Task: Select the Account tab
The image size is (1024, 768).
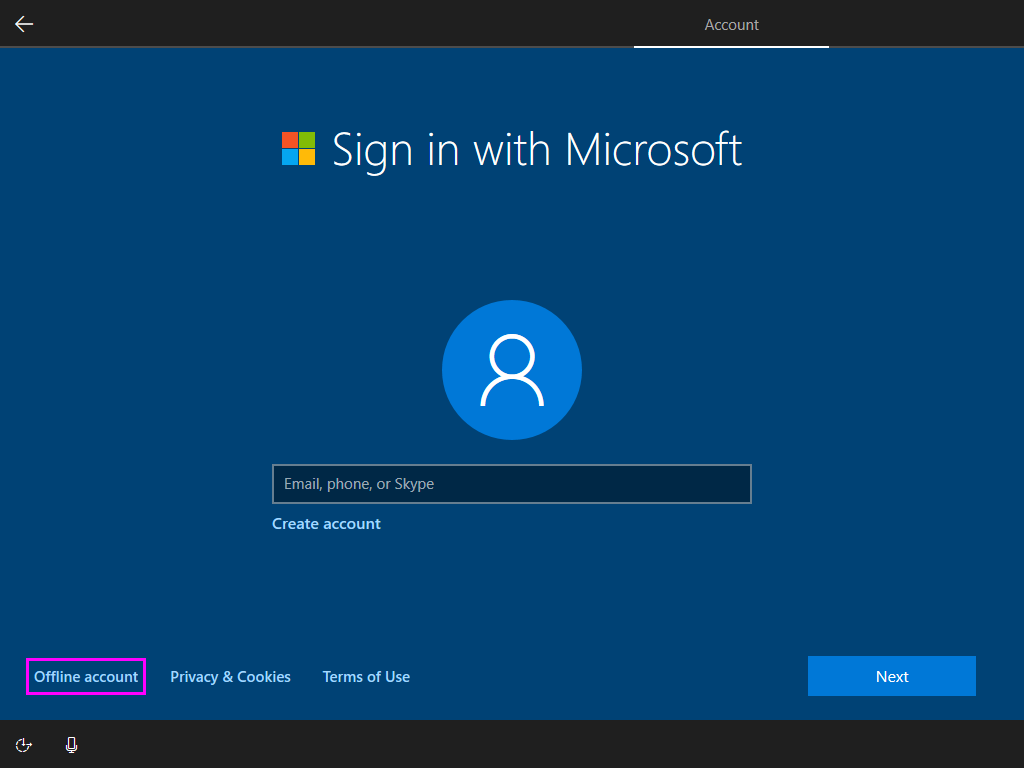Action: point(731,25)
